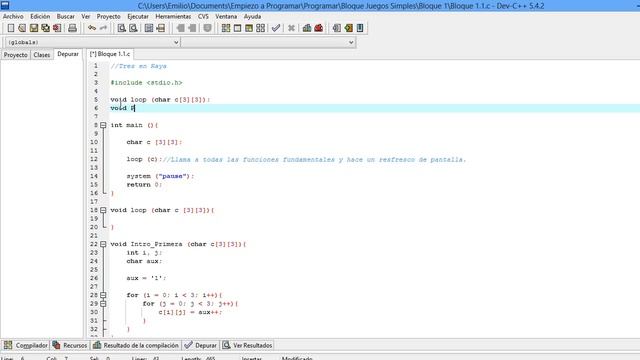The height and width of the screenshot is (360, 640).
Task: Open the Archivo menu
Action: 13,16
